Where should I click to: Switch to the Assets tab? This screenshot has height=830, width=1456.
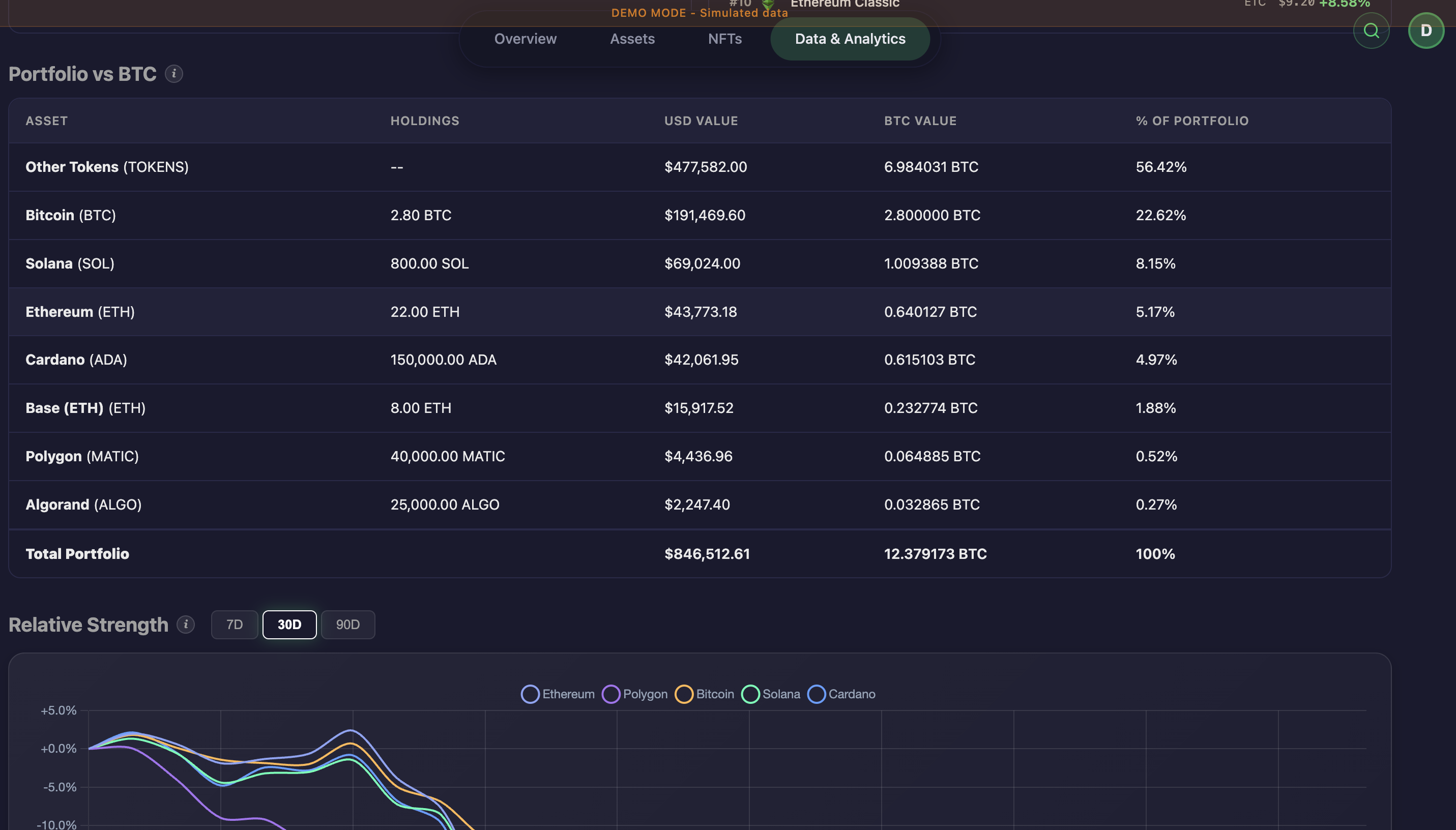(x=632, y=38)
